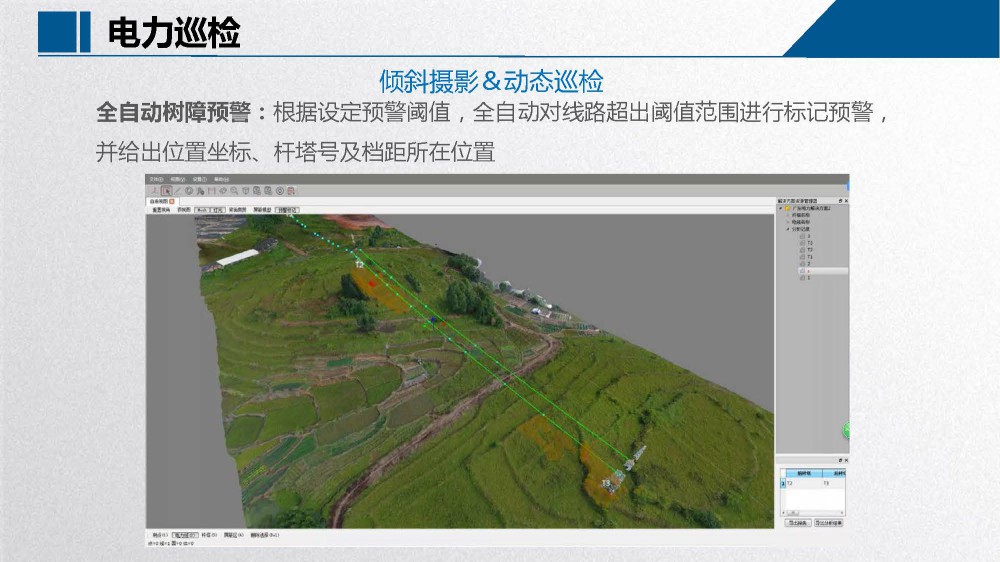Click the 导出分析结果 export results button
Image resolution: width=1000 pixels, height=562 pixels.
click(x=828, y=522)
